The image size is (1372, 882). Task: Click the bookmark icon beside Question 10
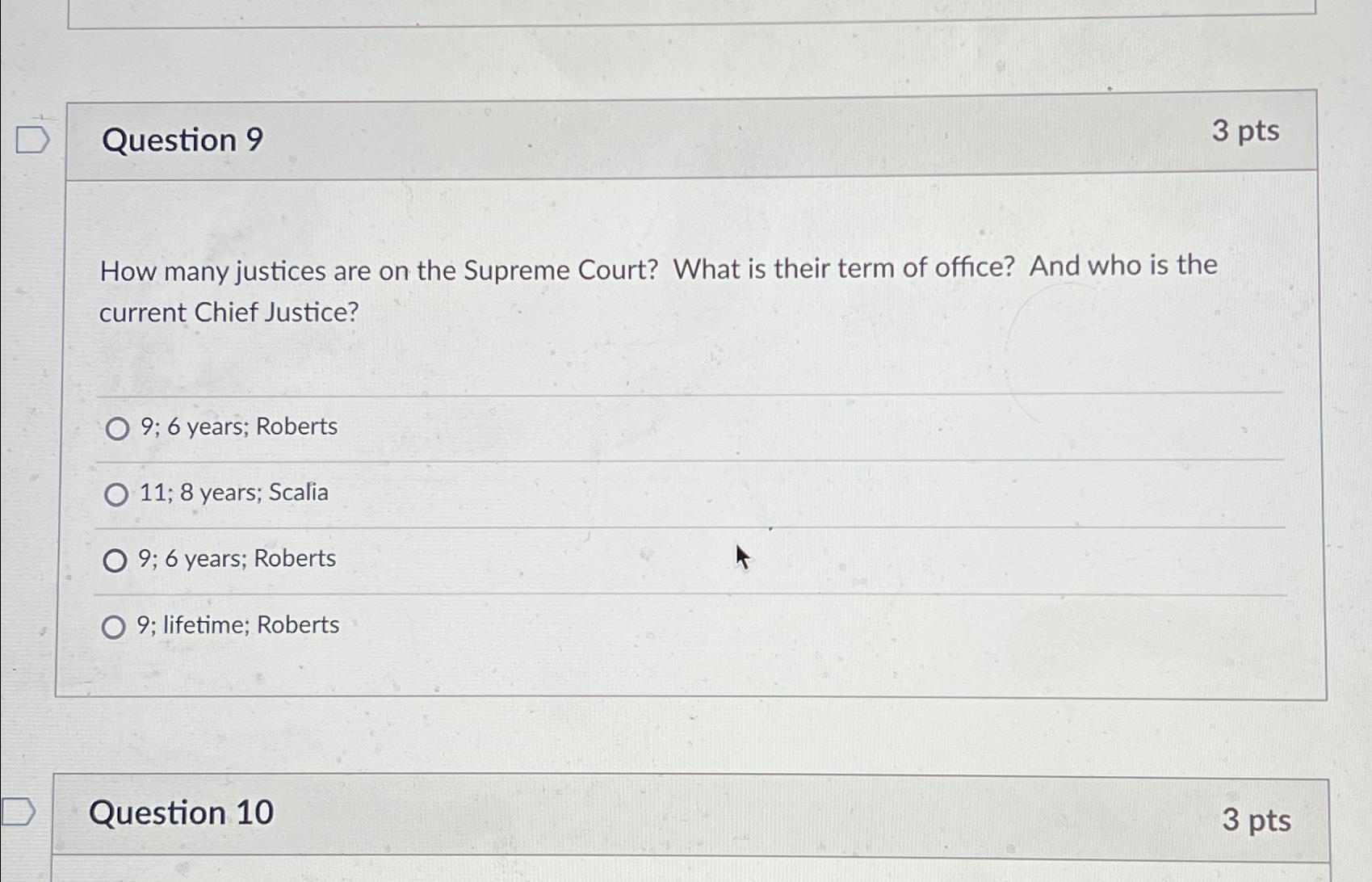19,812
